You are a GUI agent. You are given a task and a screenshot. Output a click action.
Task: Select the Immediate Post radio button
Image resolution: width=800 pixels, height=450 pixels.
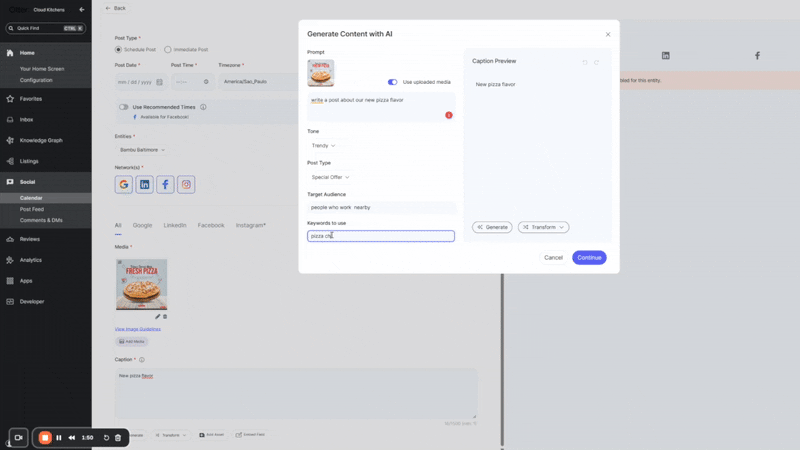coord(168,49)
